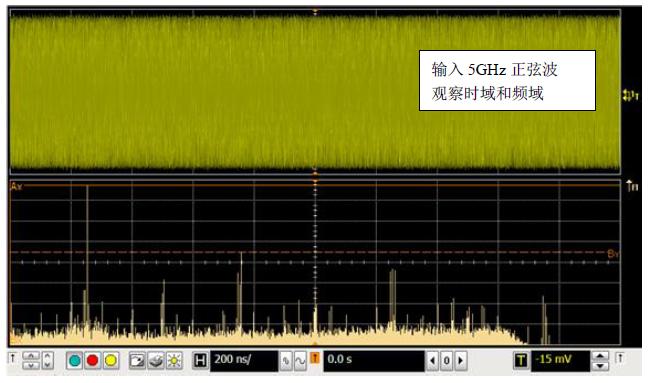This screenshot has width=655, height=383.
Task: Toggle the compressed waveform zoom icon
Action: [x=286, y=361]
